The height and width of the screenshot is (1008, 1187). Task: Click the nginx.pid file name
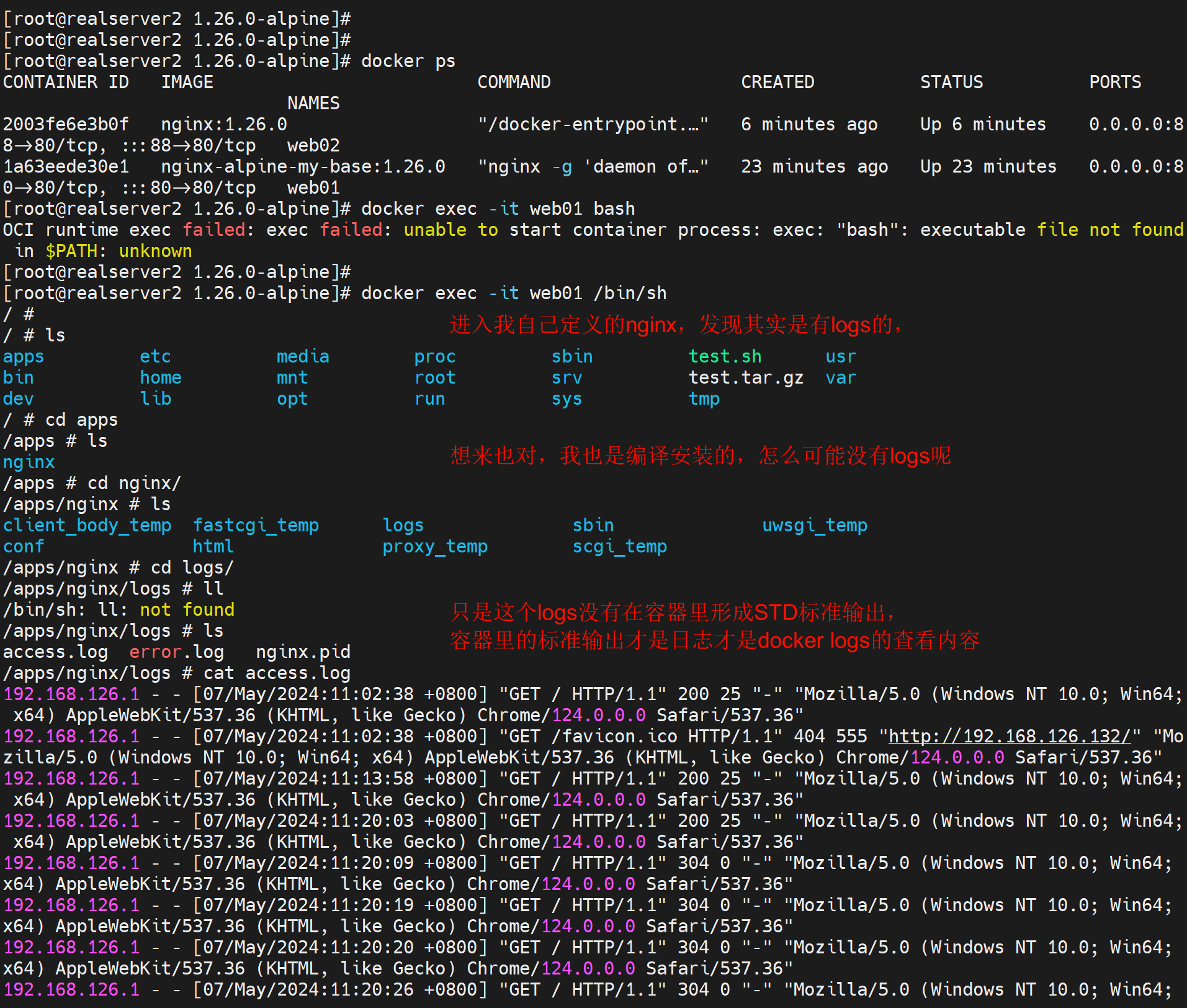point(303,652)
